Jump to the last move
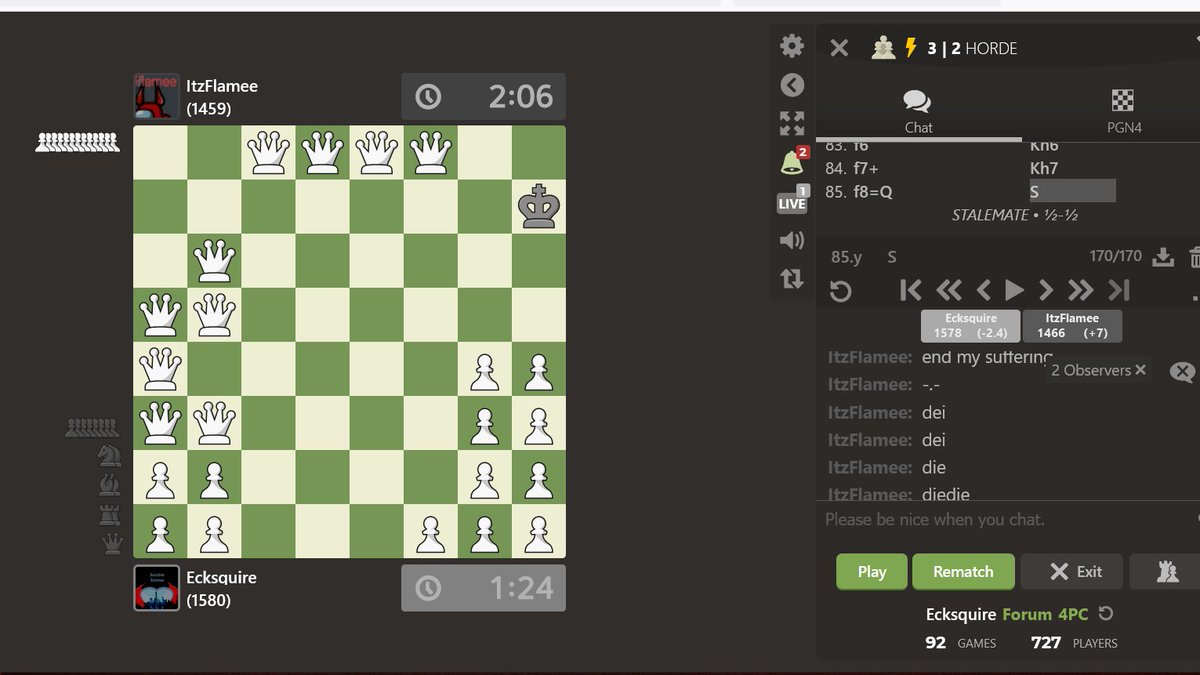 point(1119,290)
